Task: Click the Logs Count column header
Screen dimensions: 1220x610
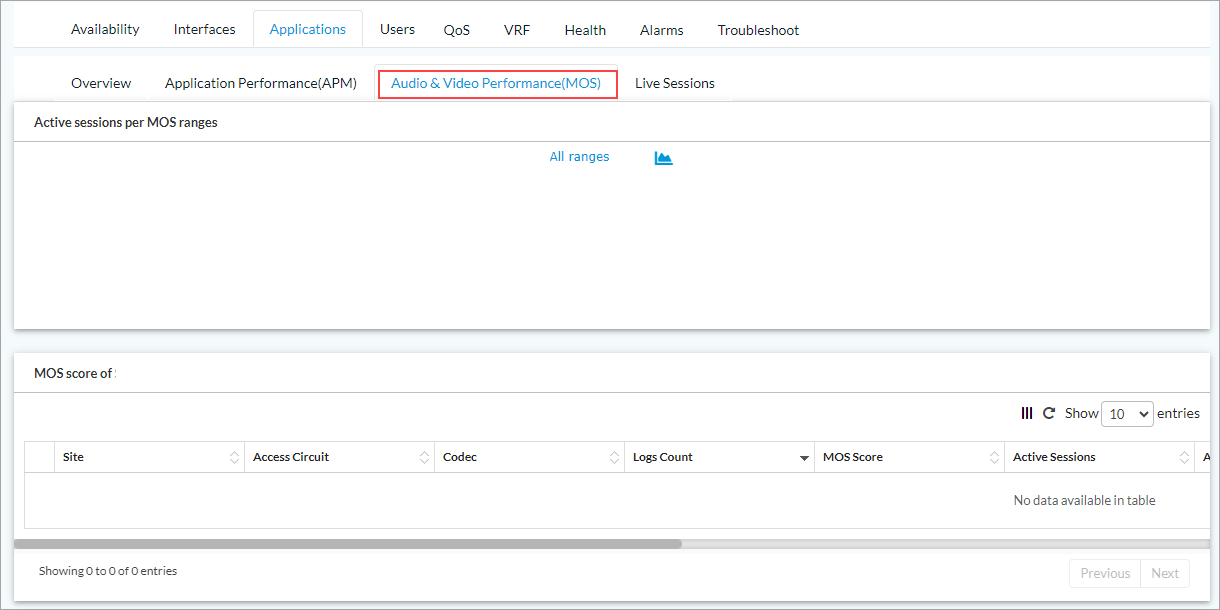Action: point(720,457)
